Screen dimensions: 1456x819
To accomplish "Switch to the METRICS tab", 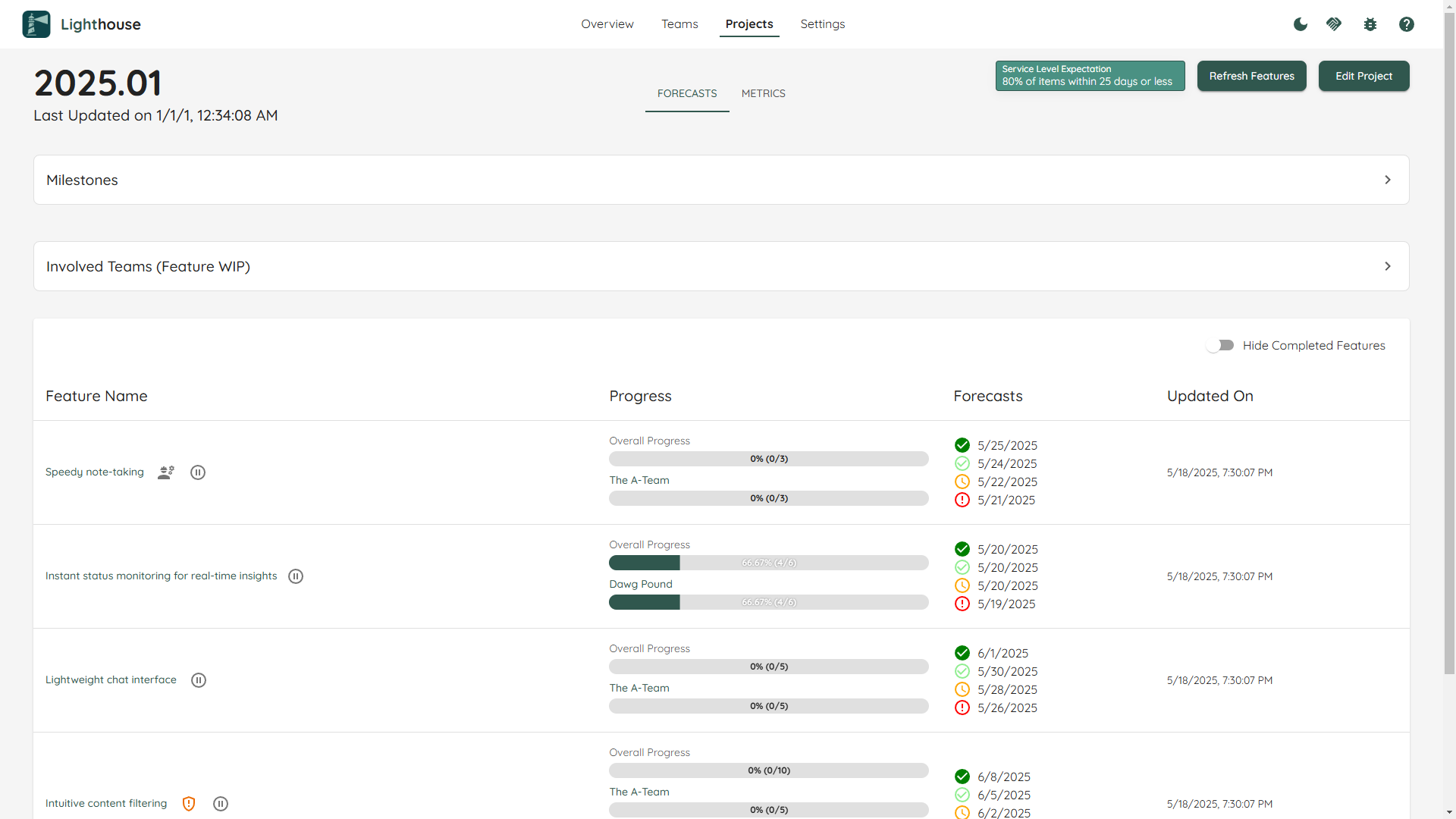I will 763,93.
